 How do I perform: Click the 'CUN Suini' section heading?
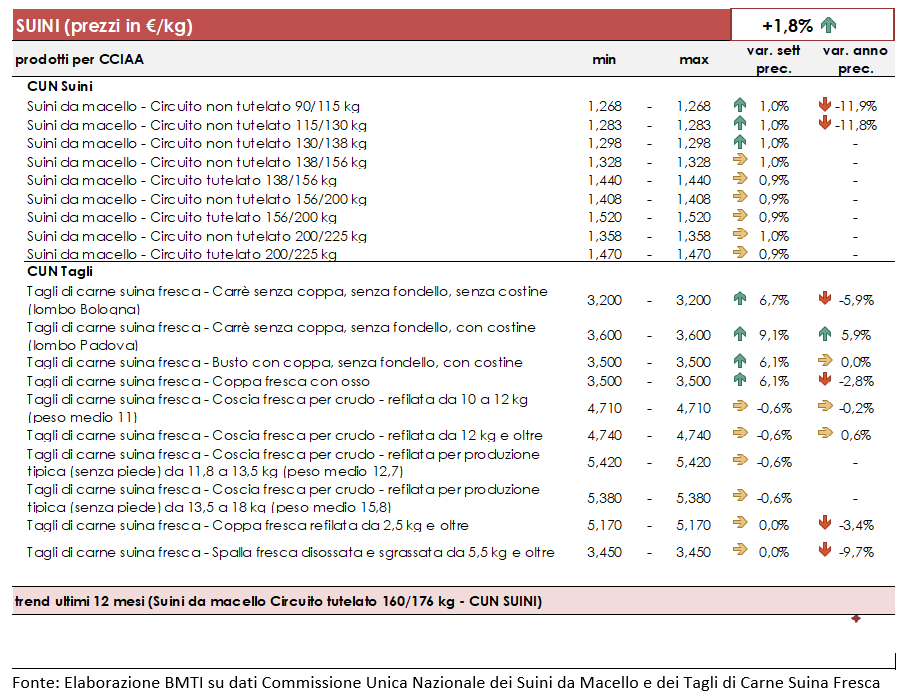click(60, 86)
